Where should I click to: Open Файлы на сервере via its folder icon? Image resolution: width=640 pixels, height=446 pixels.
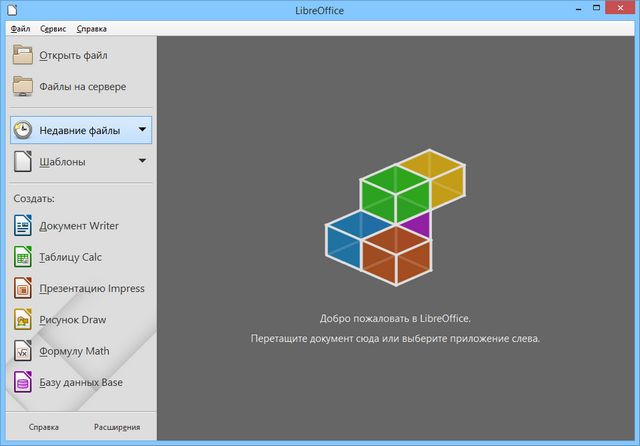pos(24,87)
